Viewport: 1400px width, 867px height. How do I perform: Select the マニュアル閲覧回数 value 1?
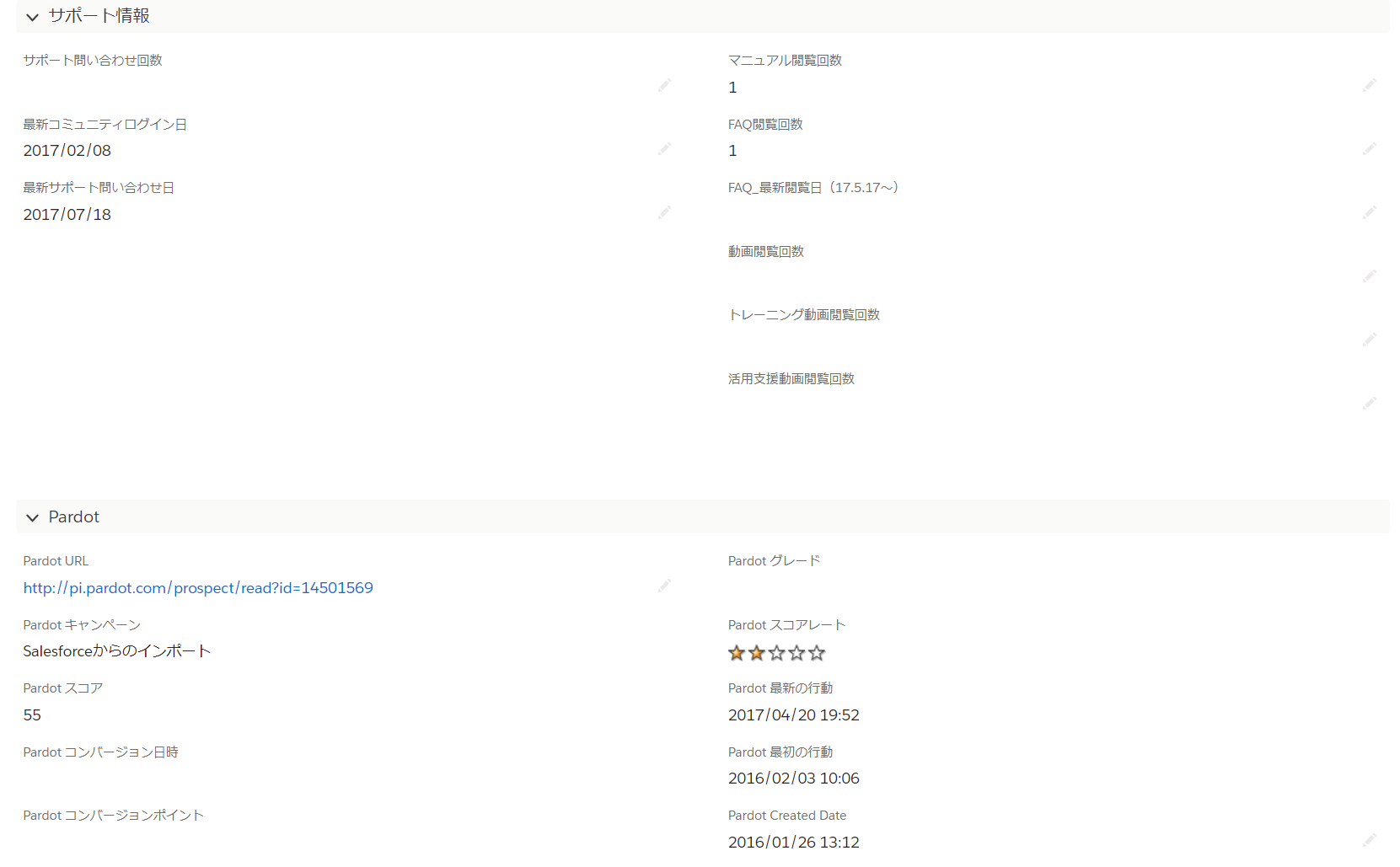coord(732,88)
